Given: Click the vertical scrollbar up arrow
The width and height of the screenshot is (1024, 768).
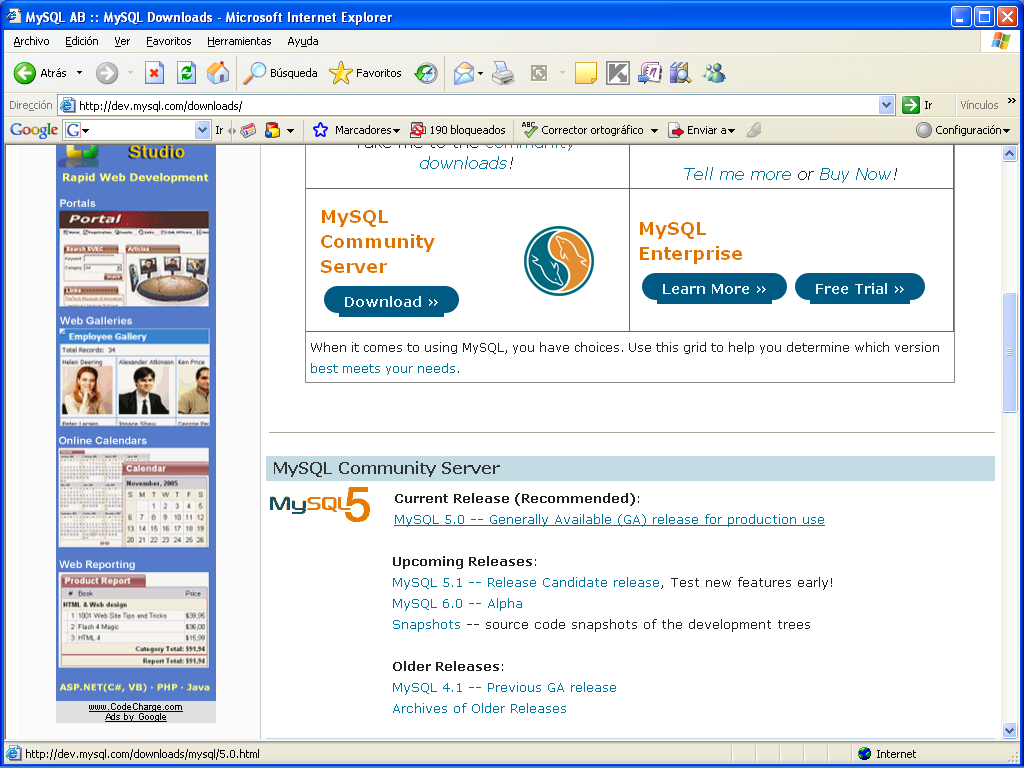Looking at the screenshot, I should tap(1009, 154).
